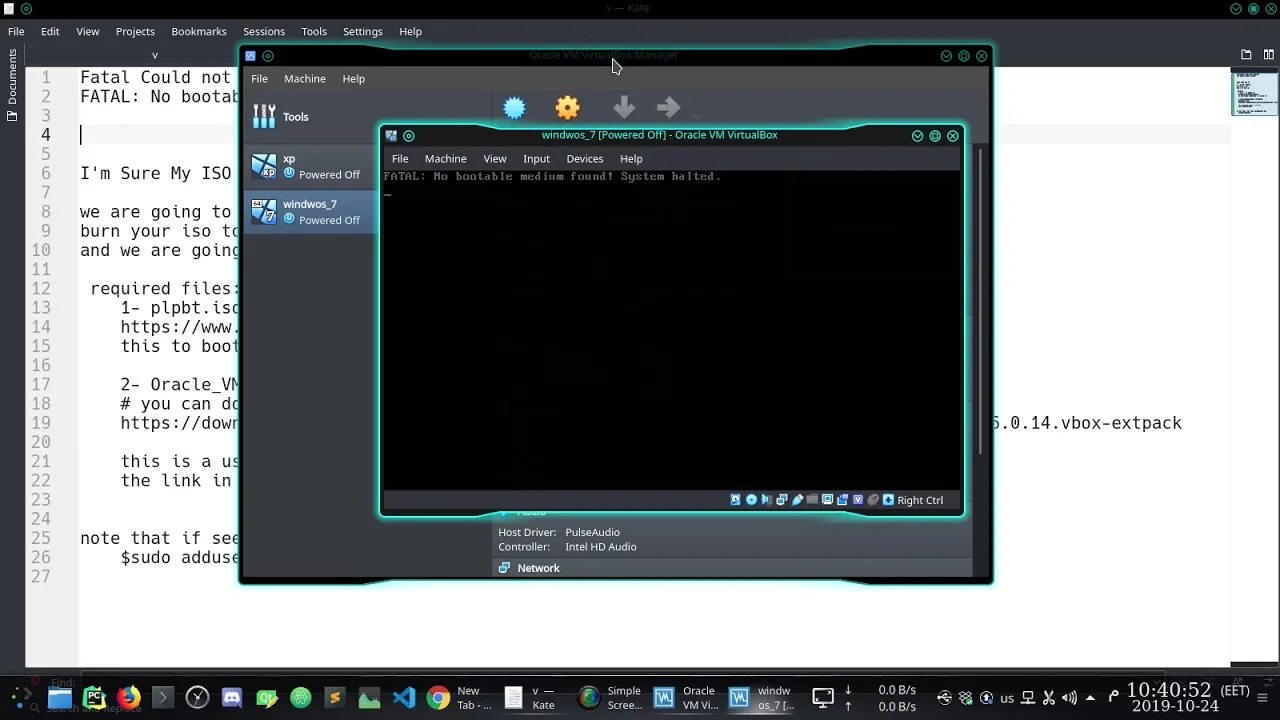Click the network status icon in VM status bar

click(x=782, y=500)
